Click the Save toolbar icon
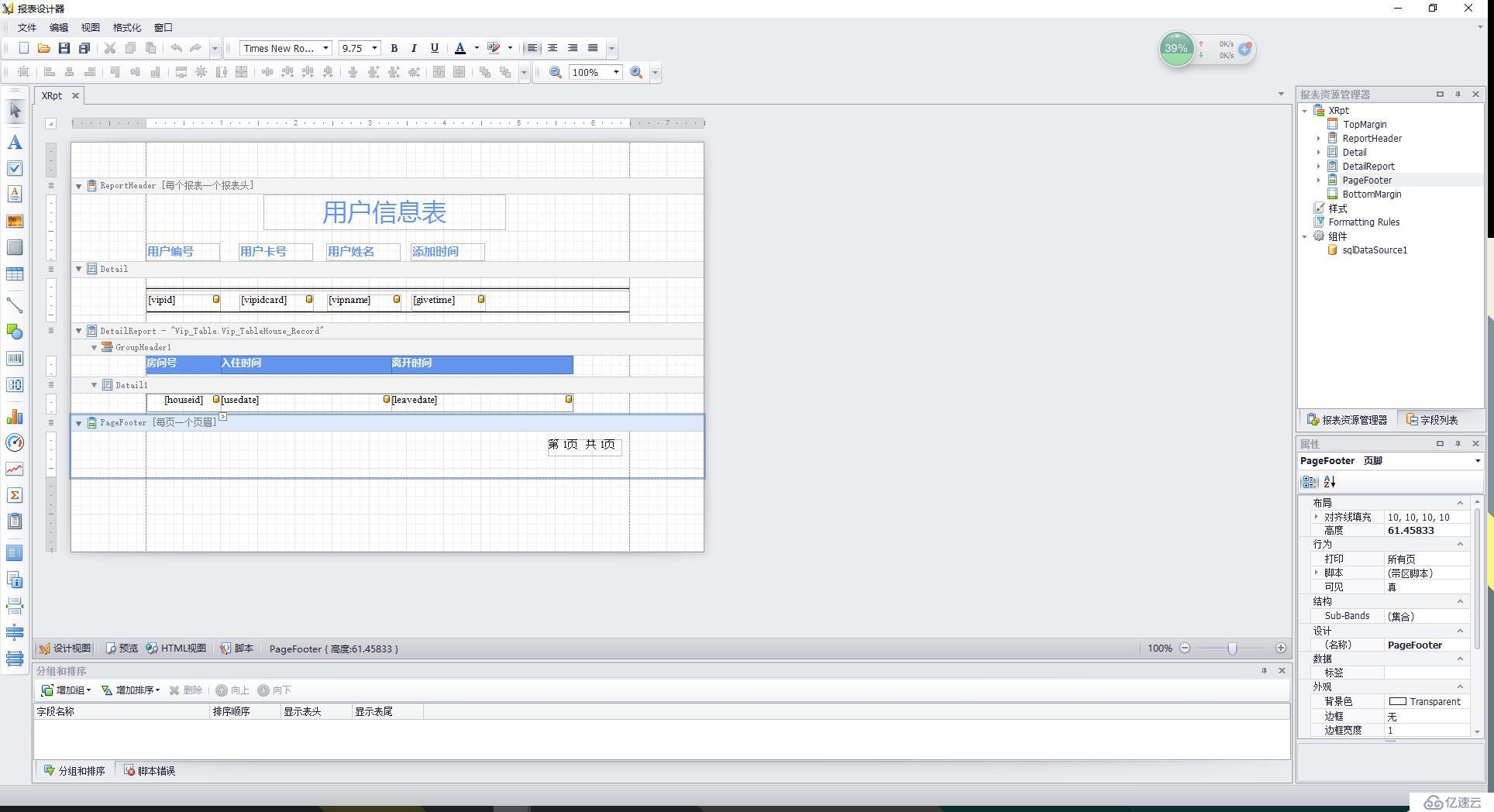 click(x=64, y=48)
